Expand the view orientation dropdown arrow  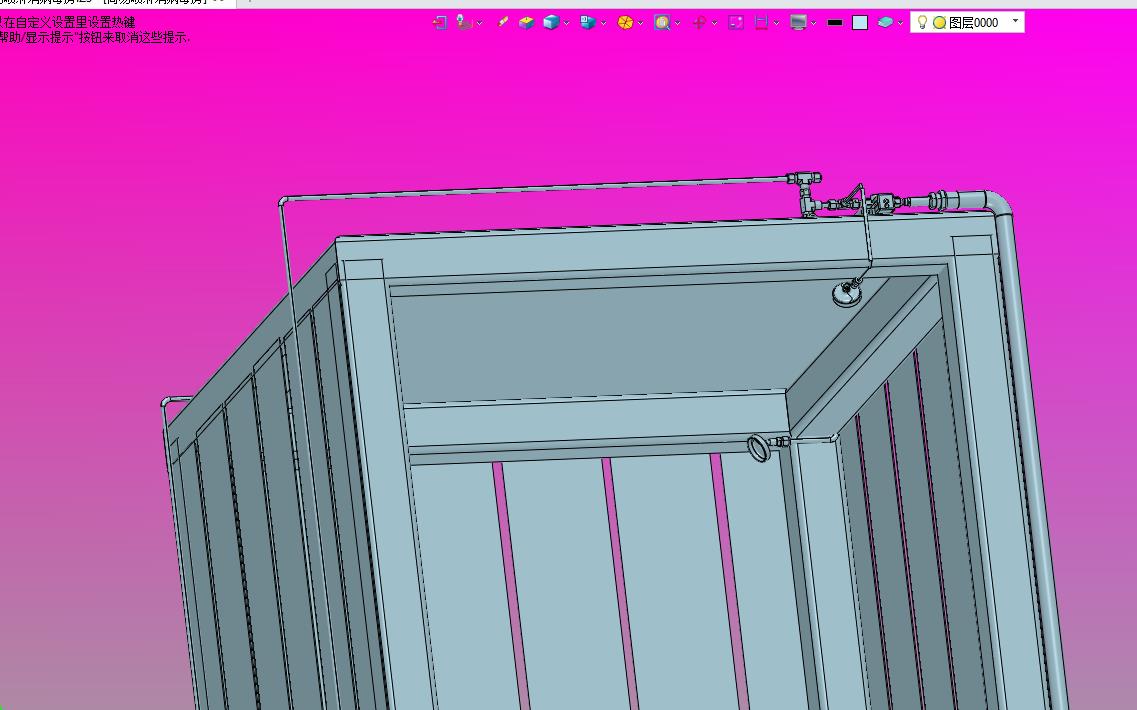point(603,23)
